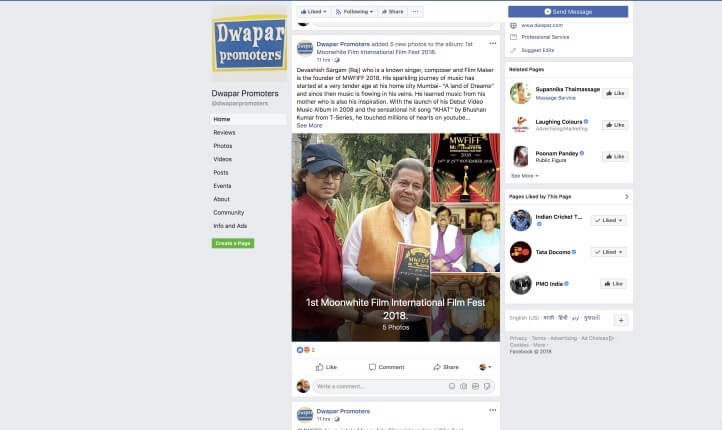Open the Liked dropdown button
722x430 pixels.
(x=314, y=12)
